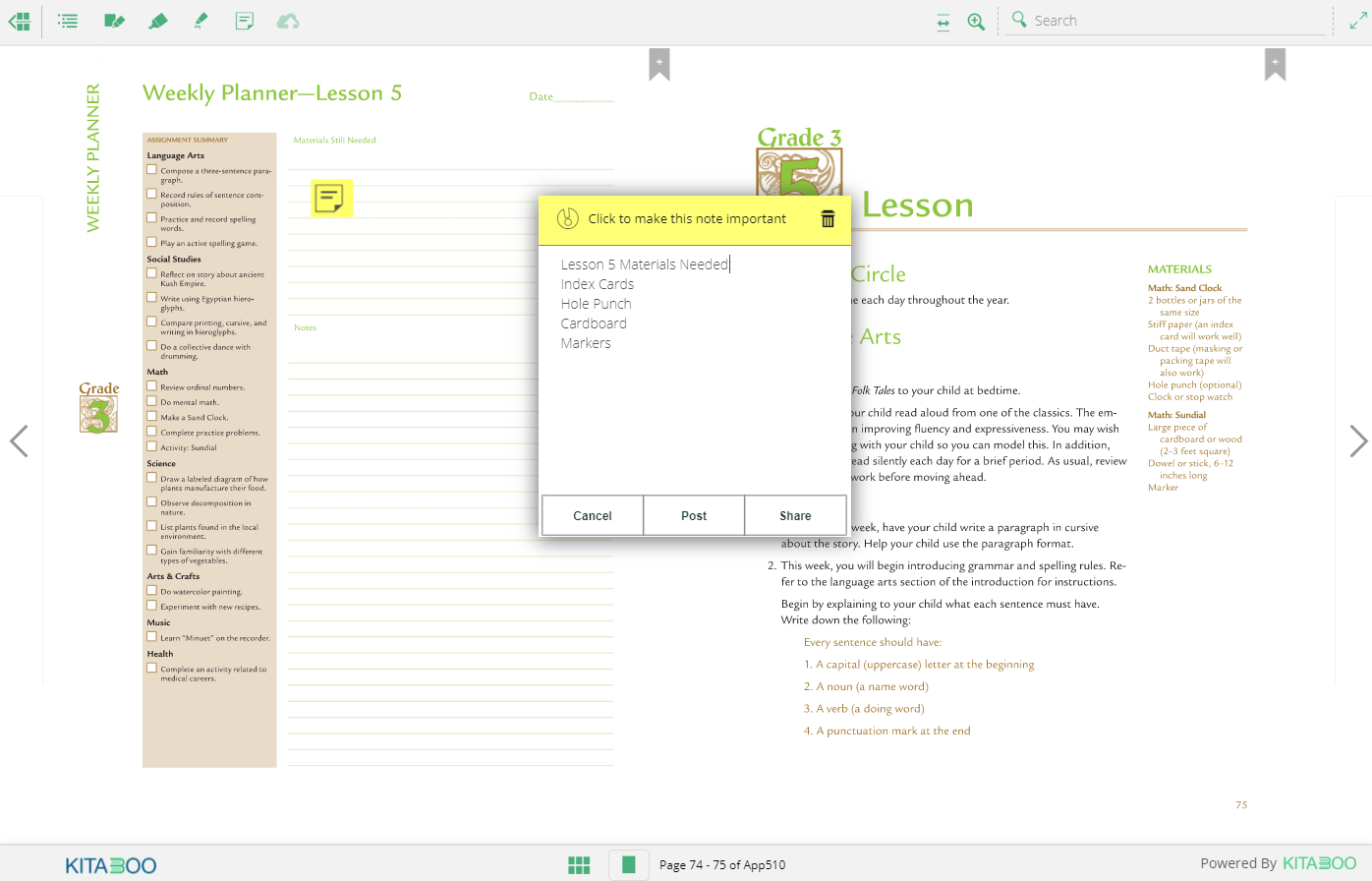Click the search magnifier icon
Image resolution: width=1372 pixels, height=881 pixels.
click(1019, 20)
